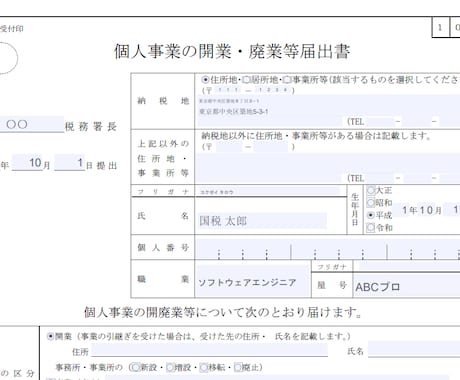Select the 居所地 option
This screenshot has height=380, width=460.
pyautogui.click(x=247, y=80)
